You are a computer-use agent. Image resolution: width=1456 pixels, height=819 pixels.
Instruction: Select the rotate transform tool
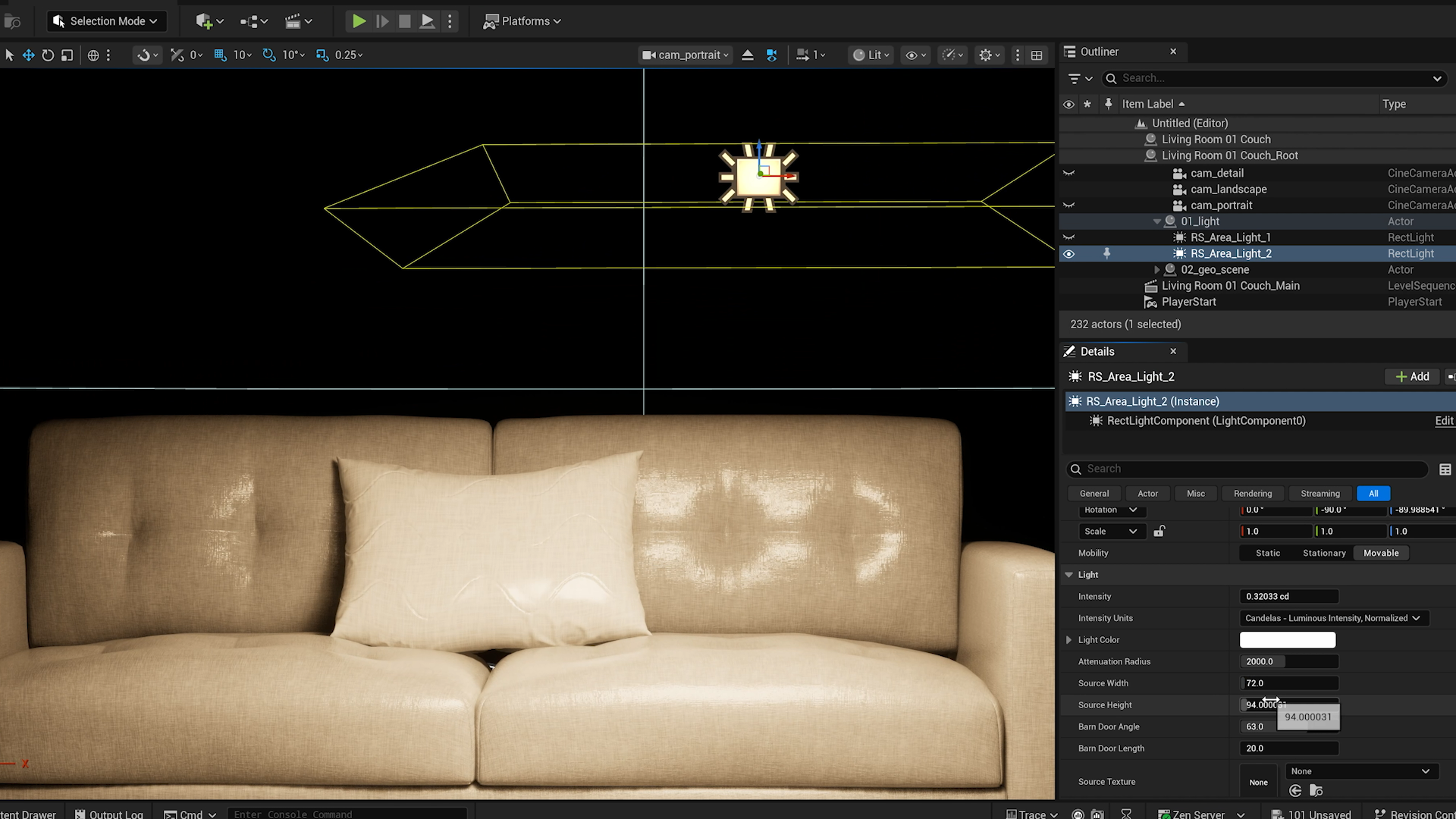pyautogui.click(x=48, y=55)
